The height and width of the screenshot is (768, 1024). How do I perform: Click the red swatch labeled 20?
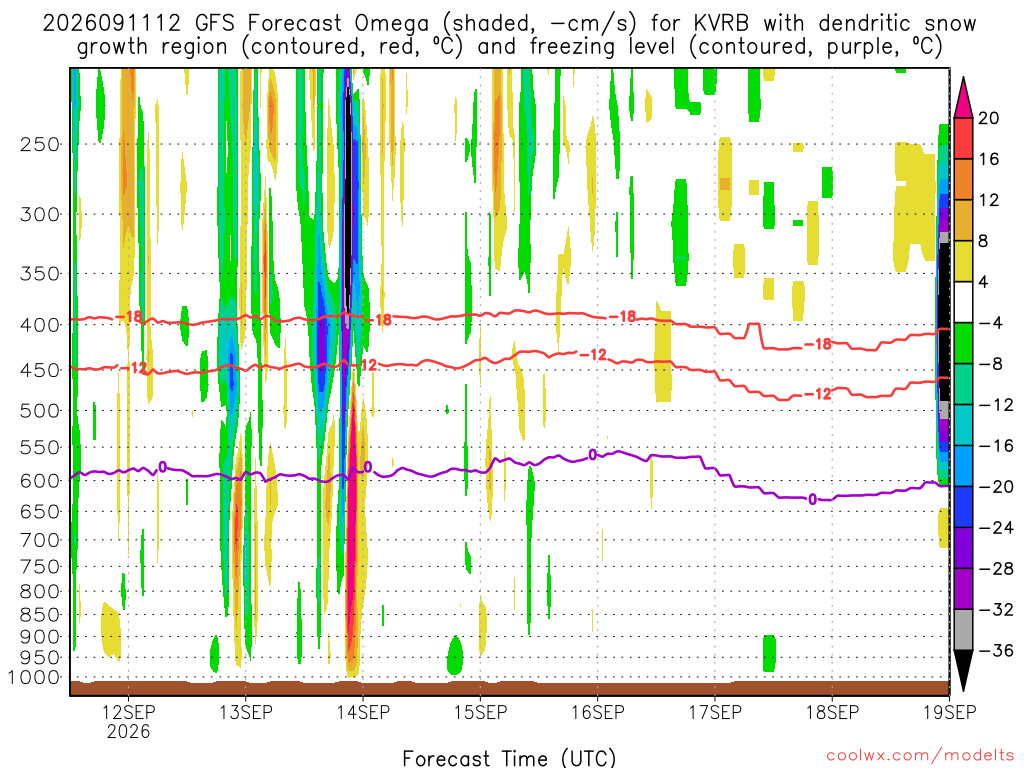(963, 138)
